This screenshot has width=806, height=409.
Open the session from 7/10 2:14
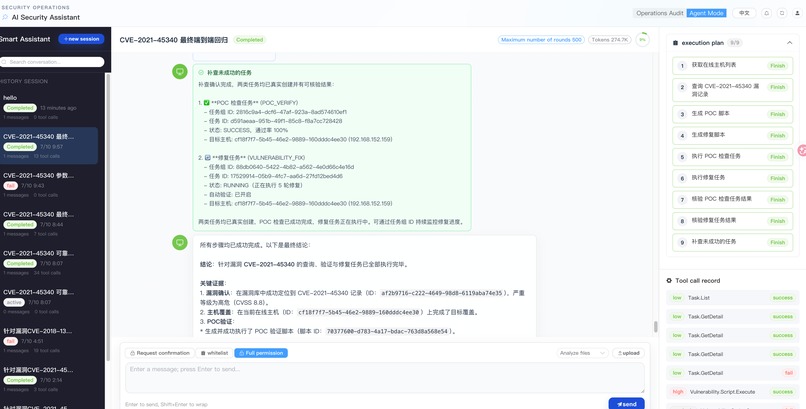pos(49,380)
